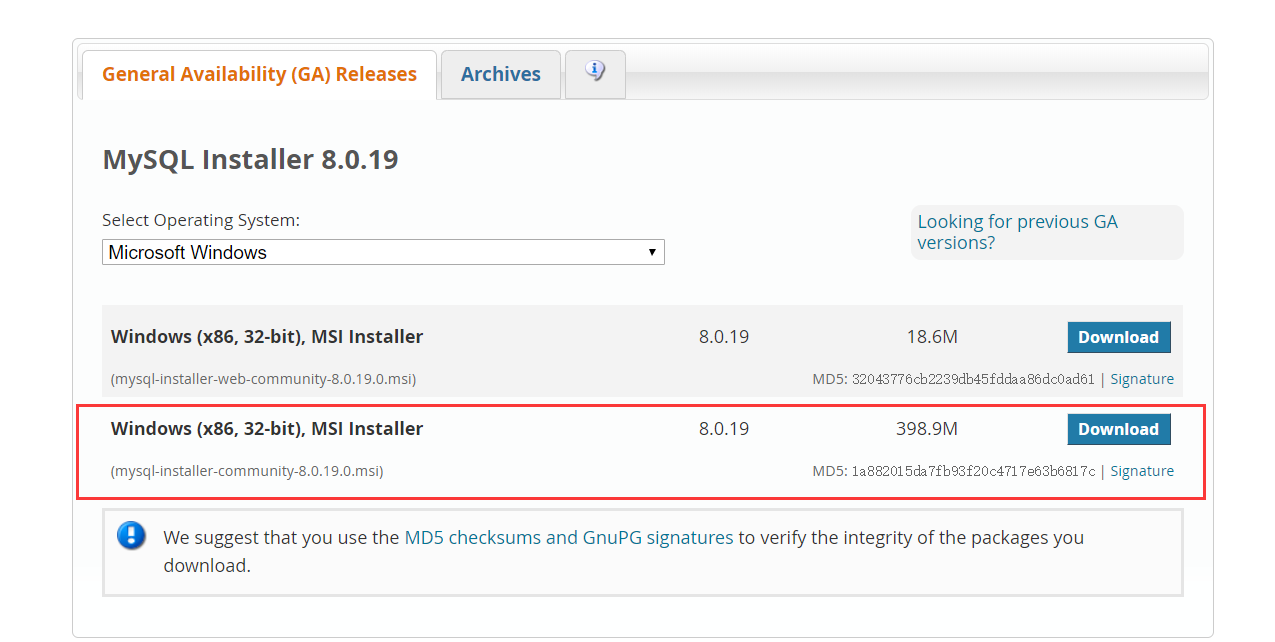Download the 18.6M web community installer
Viewport: 1275px width, 642px height.
(x=1118, y=337)
